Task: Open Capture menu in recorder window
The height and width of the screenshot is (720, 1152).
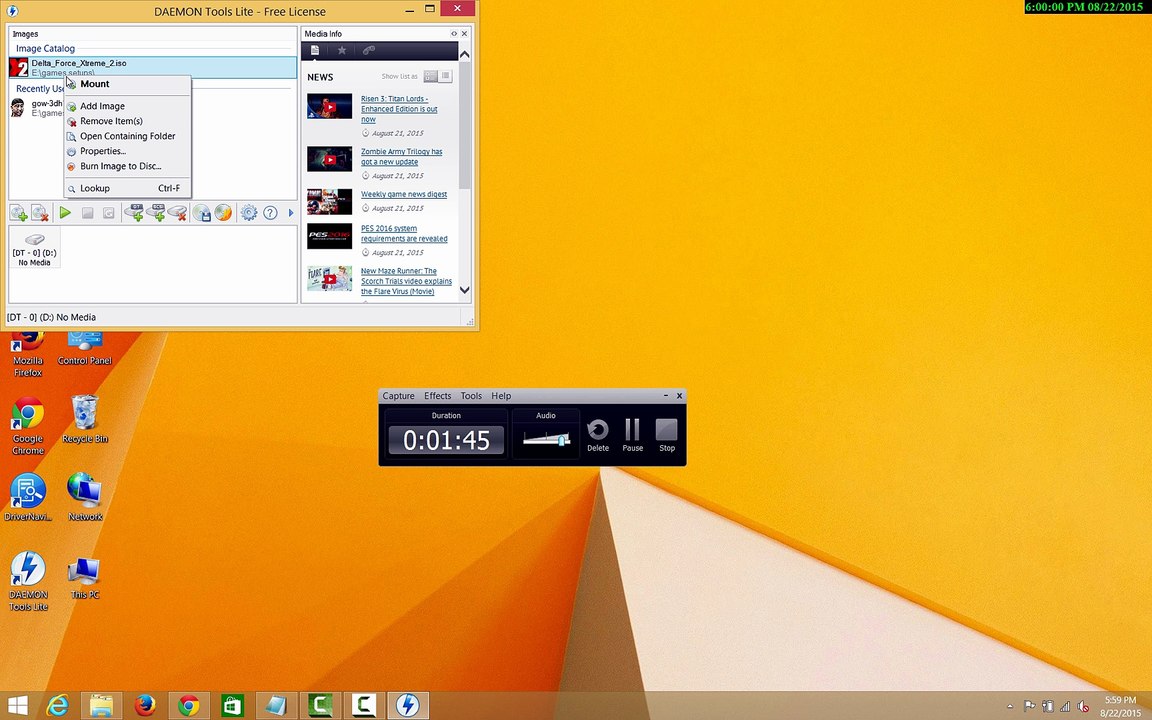Action: pos(398,396)
